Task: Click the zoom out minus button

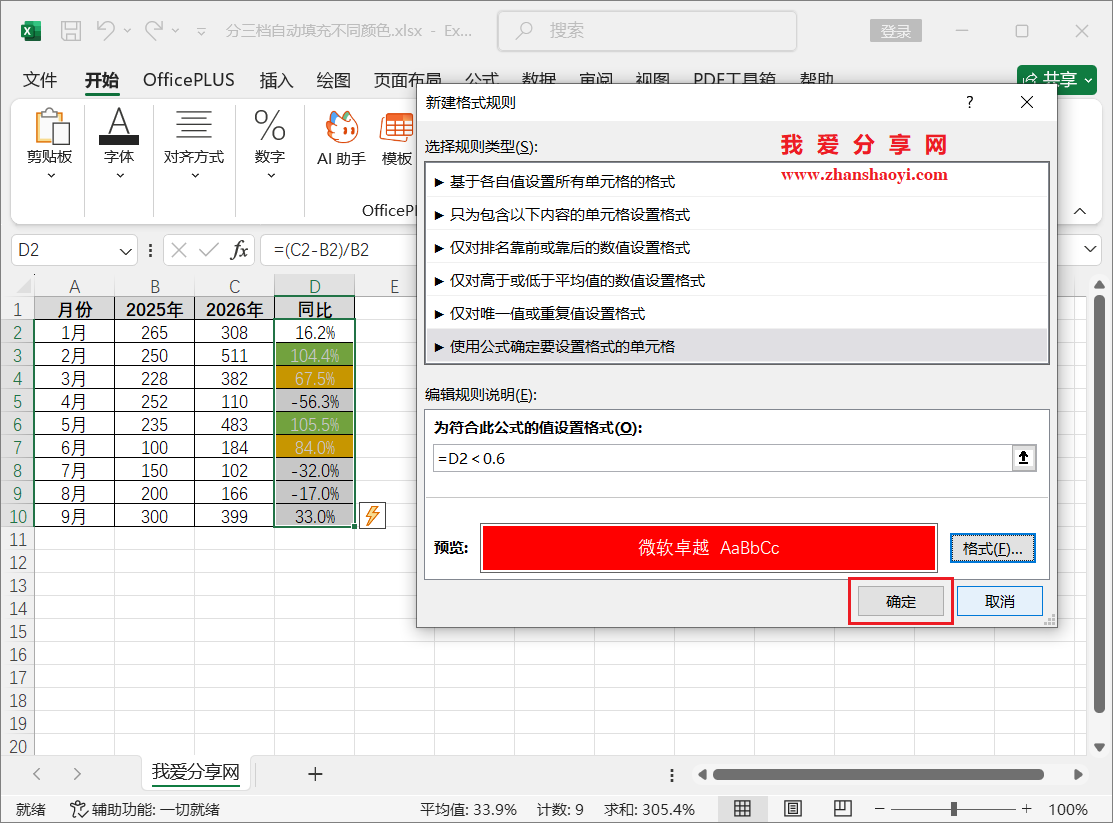Action: tap(880, 809)
